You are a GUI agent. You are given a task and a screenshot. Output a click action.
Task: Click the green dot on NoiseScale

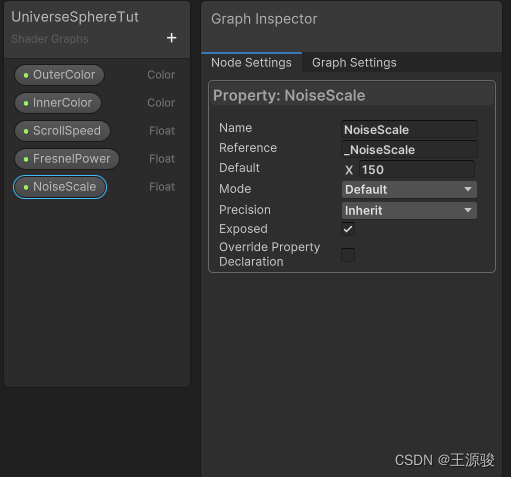click(x=26, y=187)
